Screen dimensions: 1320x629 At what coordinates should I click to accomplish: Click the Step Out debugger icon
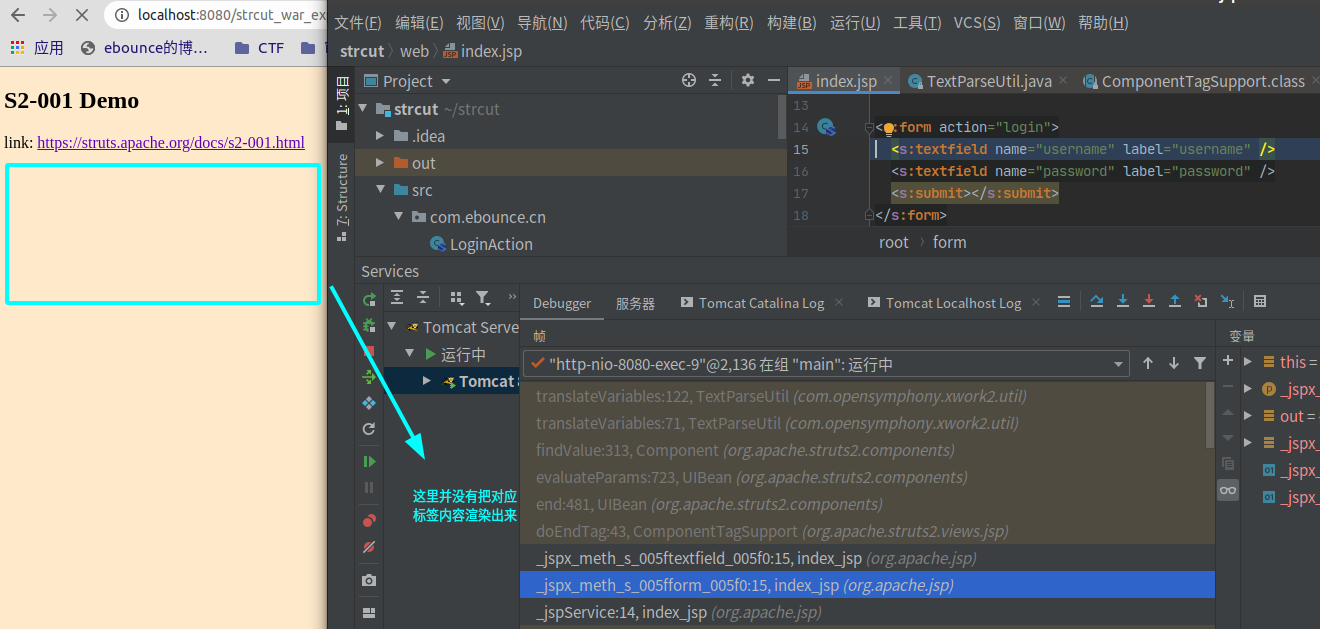coord(1175,301)
